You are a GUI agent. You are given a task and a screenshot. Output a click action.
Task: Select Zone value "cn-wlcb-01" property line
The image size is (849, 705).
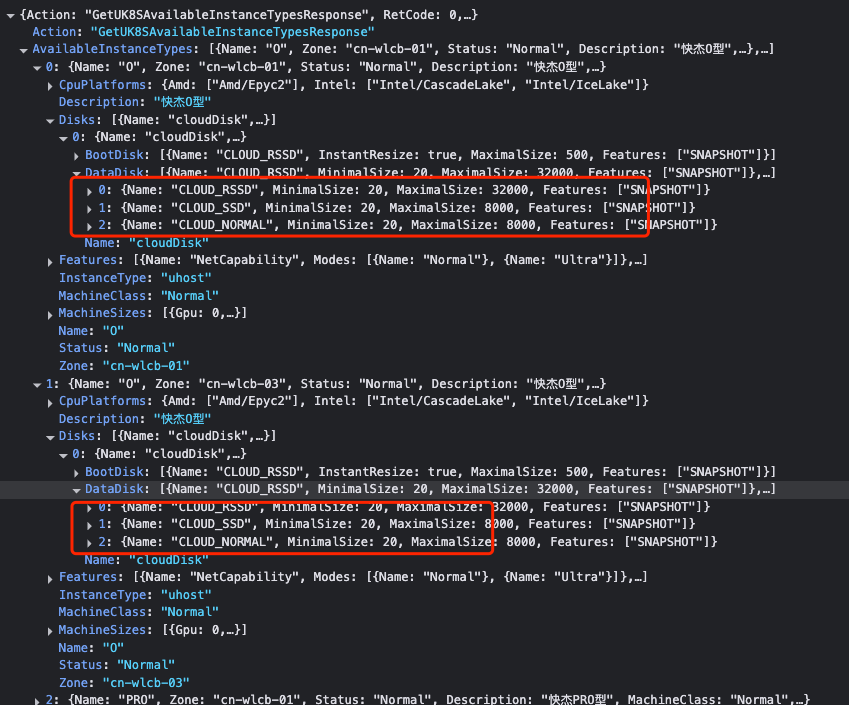(x=124, y=366)
